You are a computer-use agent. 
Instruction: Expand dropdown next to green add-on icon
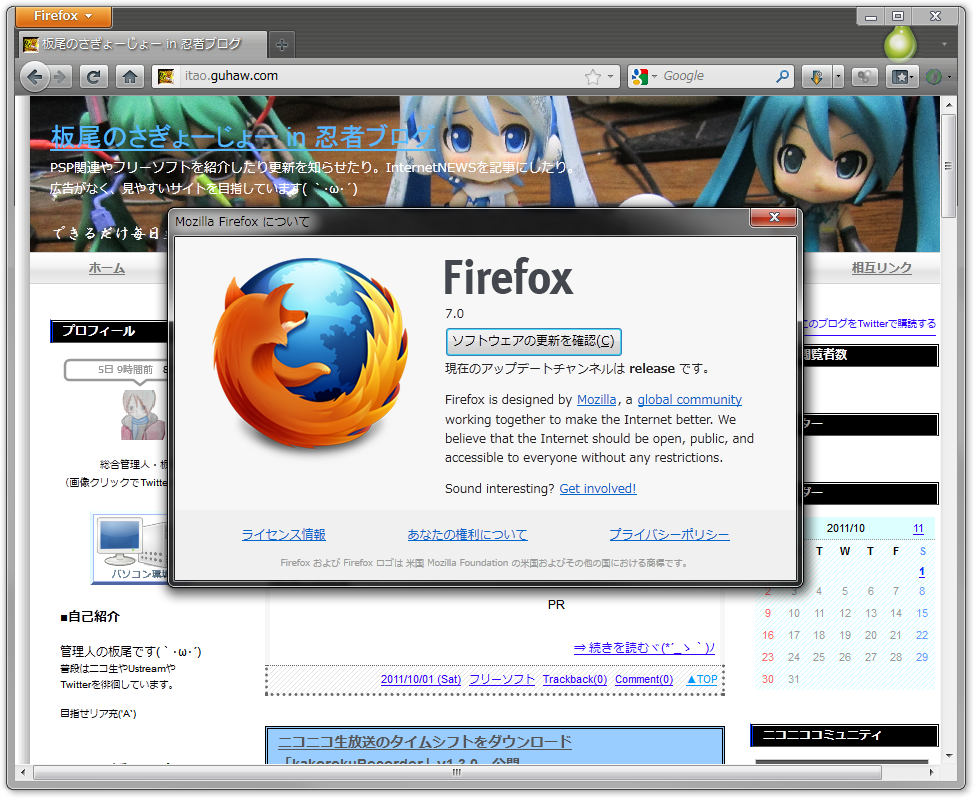949,77
